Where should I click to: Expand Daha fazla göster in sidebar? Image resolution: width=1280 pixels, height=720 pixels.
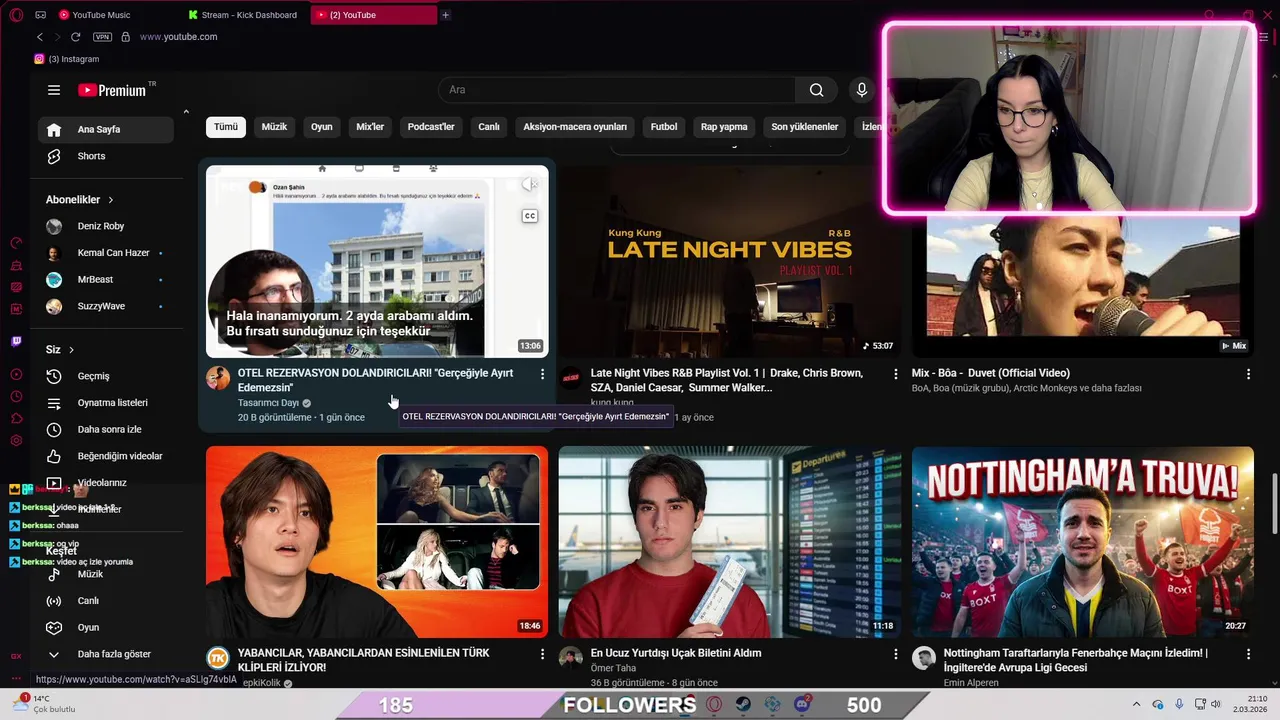point(105,654)
